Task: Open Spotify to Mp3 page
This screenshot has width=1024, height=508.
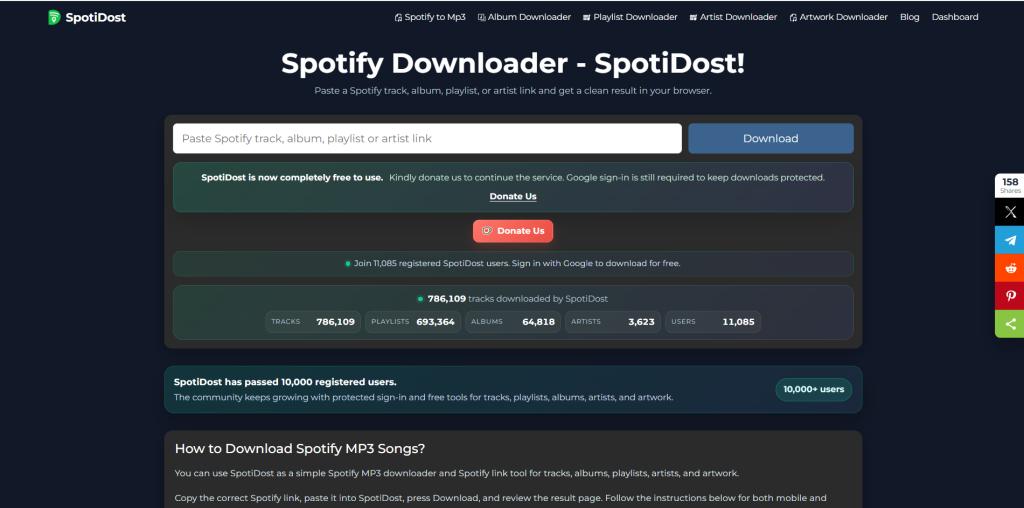Action: tap(430, 17)
